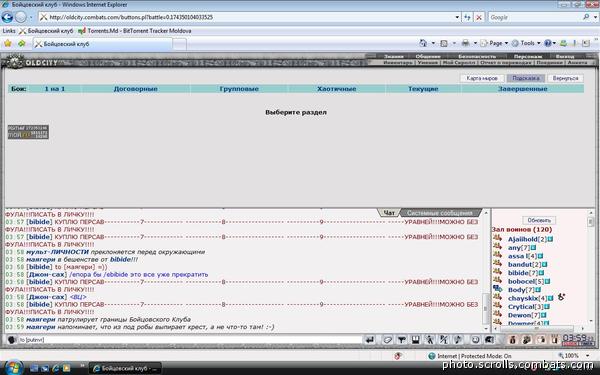Click the Google search input box
This screenshot has height=375, width=600.
534,17
